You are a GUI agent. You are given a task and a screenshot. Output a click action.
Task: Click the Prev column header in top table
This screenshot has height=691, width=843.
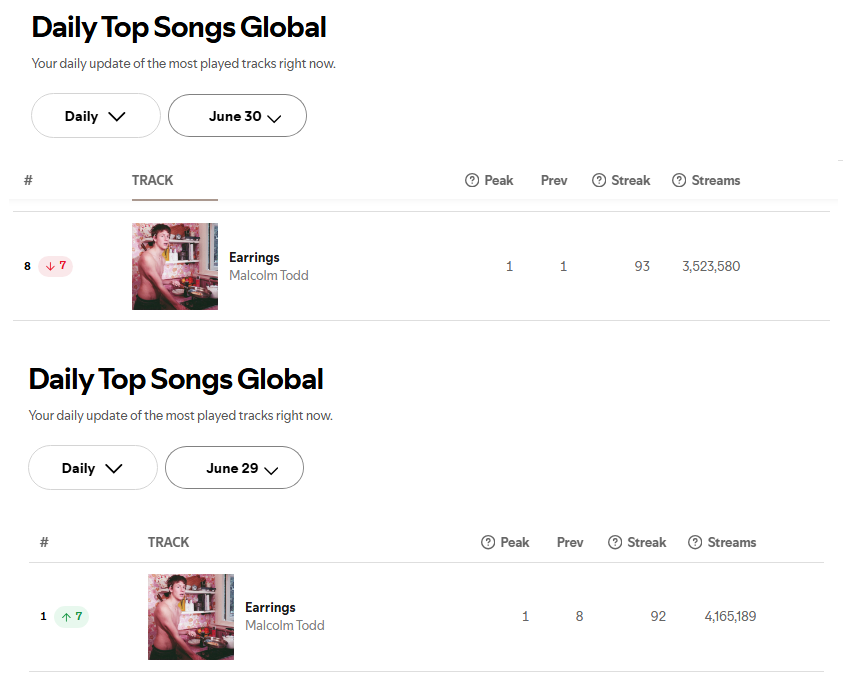[x=554, y=180]
